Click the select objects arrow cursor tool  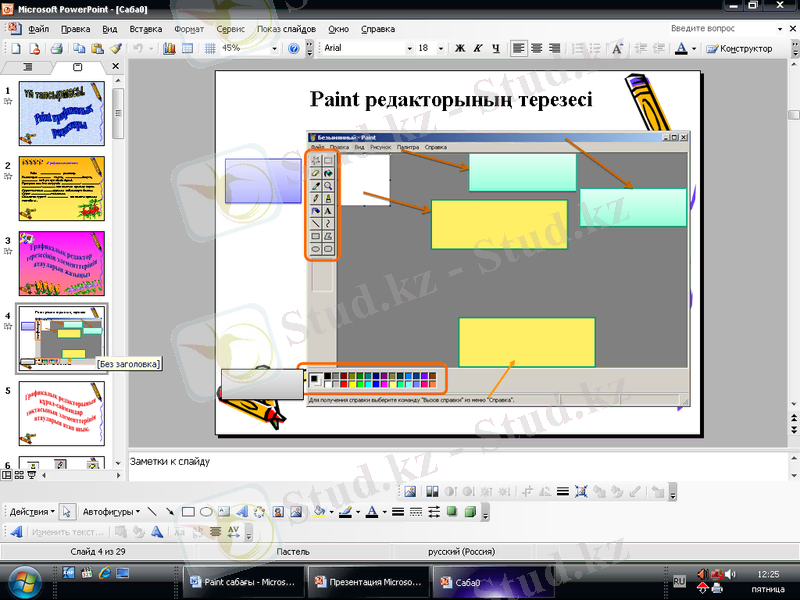point(67,511)
